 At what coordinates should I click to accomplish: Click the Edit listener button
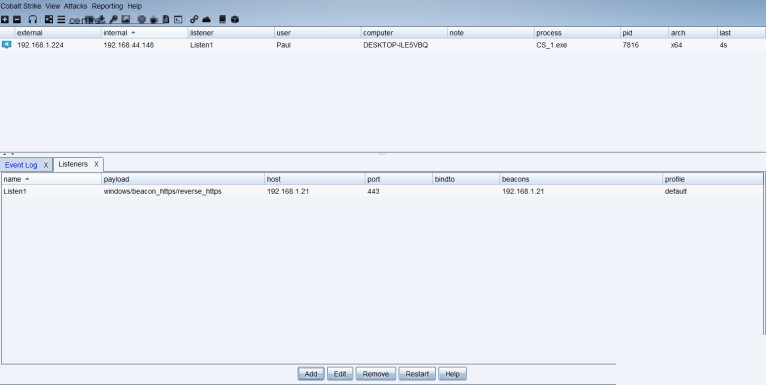click(340, 374)
